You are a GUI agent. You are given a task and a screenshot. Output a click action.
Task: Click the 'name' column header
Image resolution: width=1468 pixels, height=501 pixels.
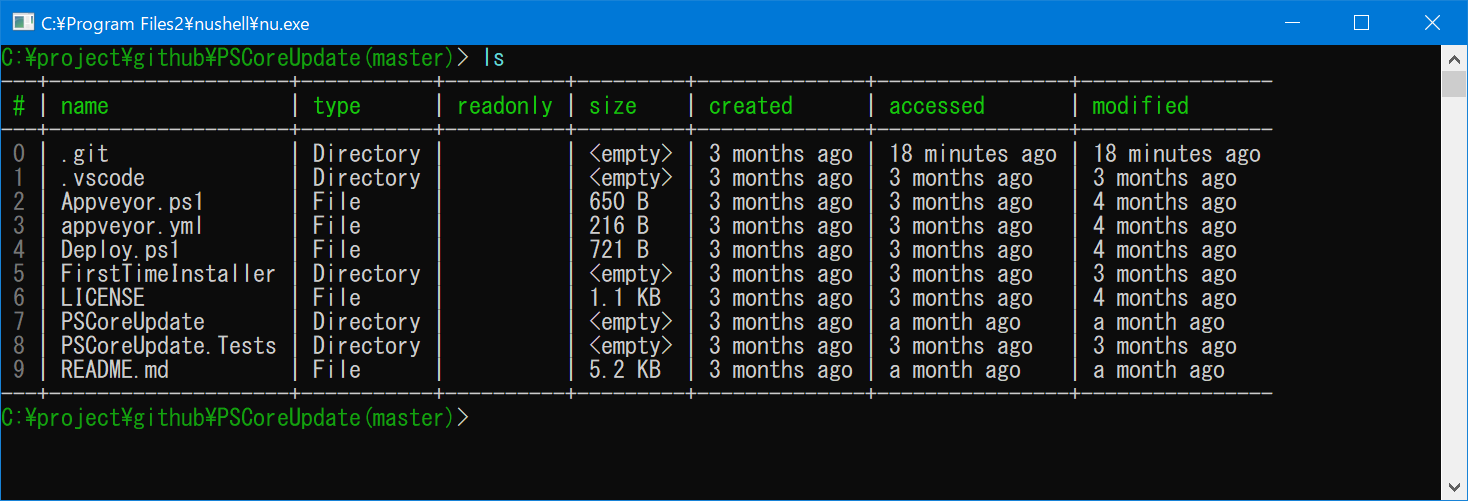(x=85, y=106)
